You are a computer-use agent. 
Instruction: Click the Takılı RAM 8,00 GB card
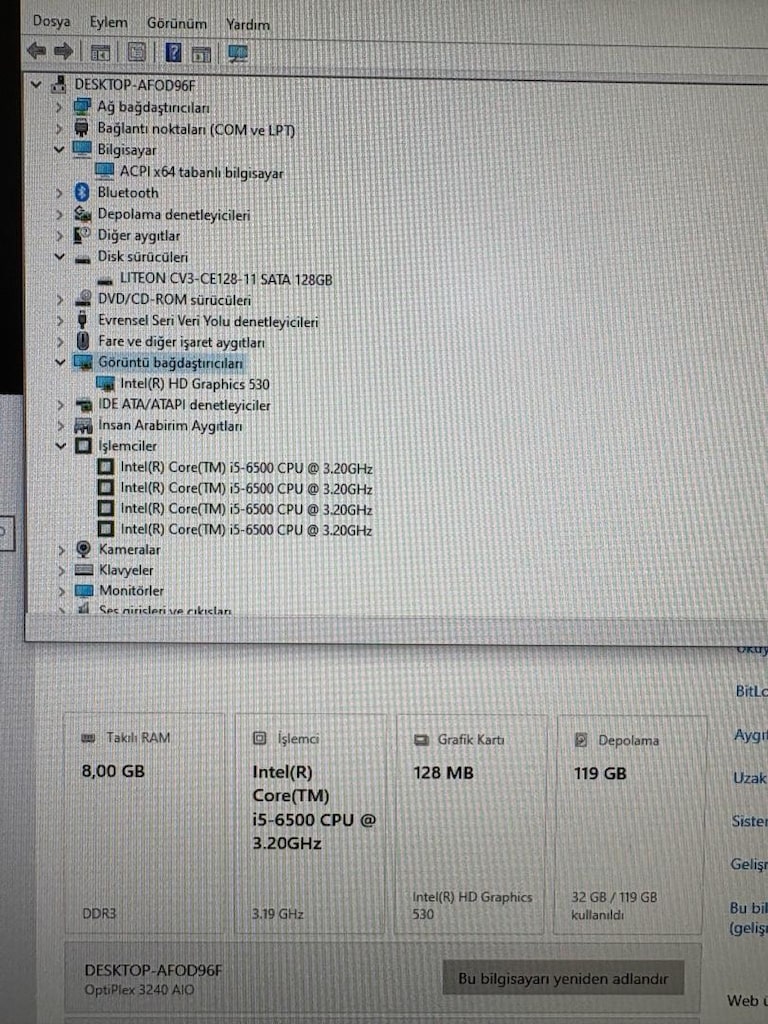144,824
